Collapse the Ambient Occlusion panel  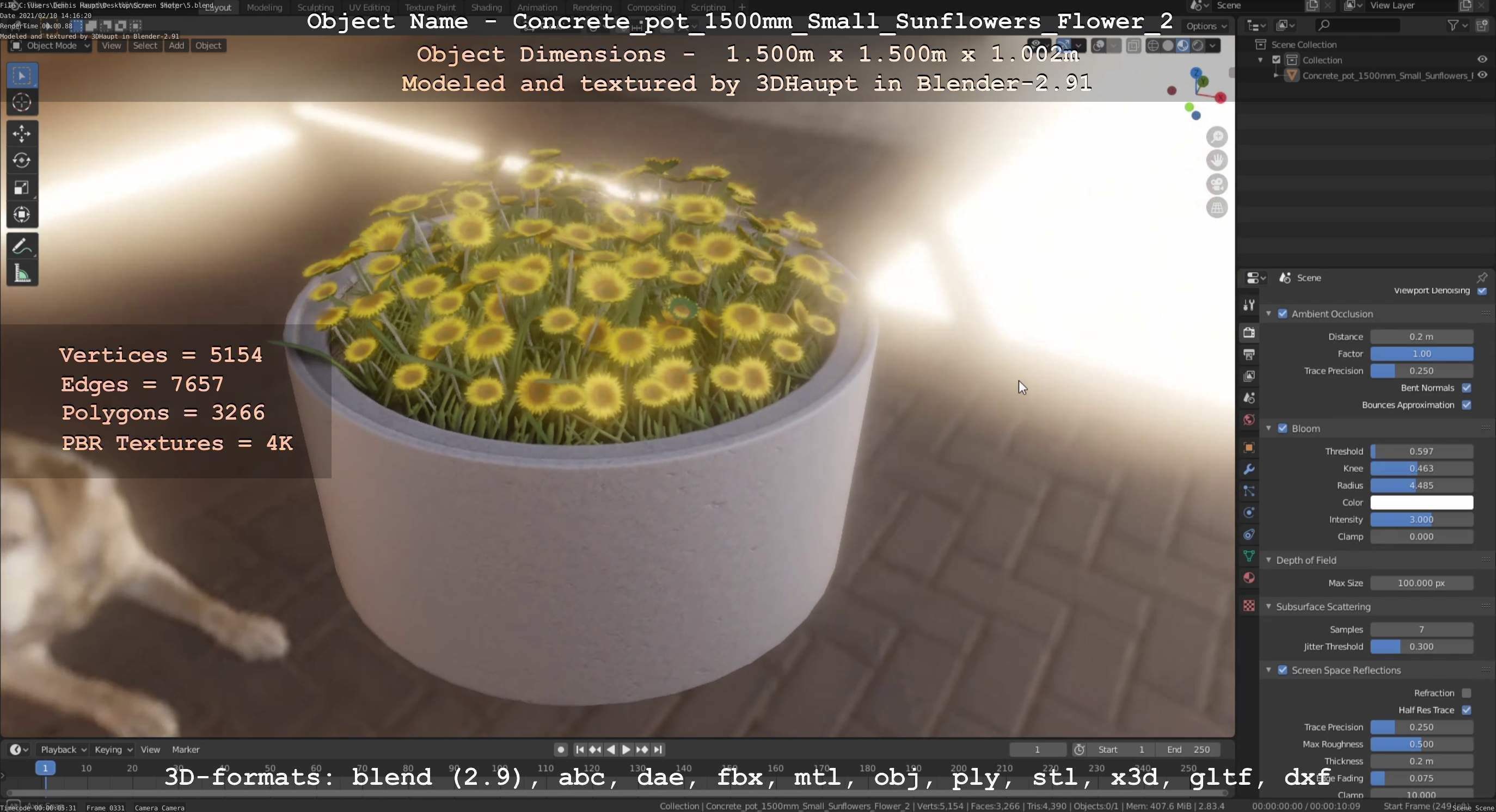(x=1268, y=313)
